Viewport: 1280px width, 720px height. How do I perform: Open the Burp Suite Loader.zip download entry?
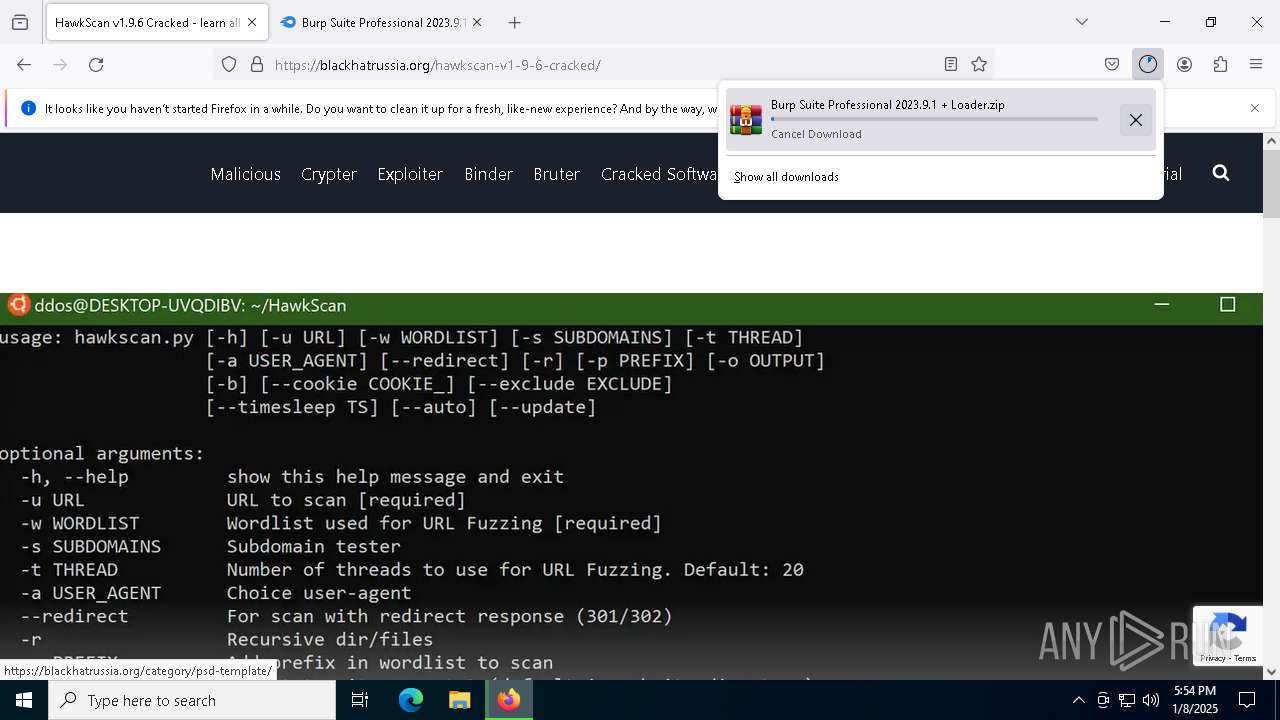941,119
